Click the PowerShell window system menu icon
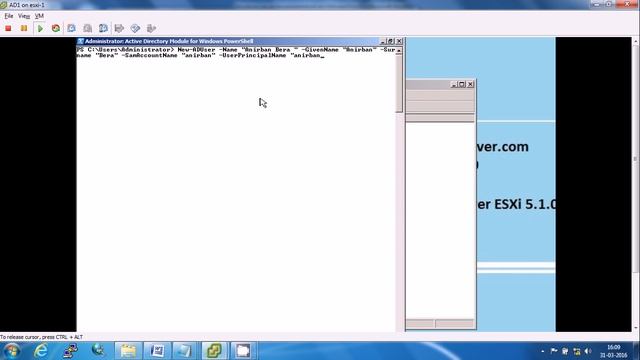 point(80,41)
